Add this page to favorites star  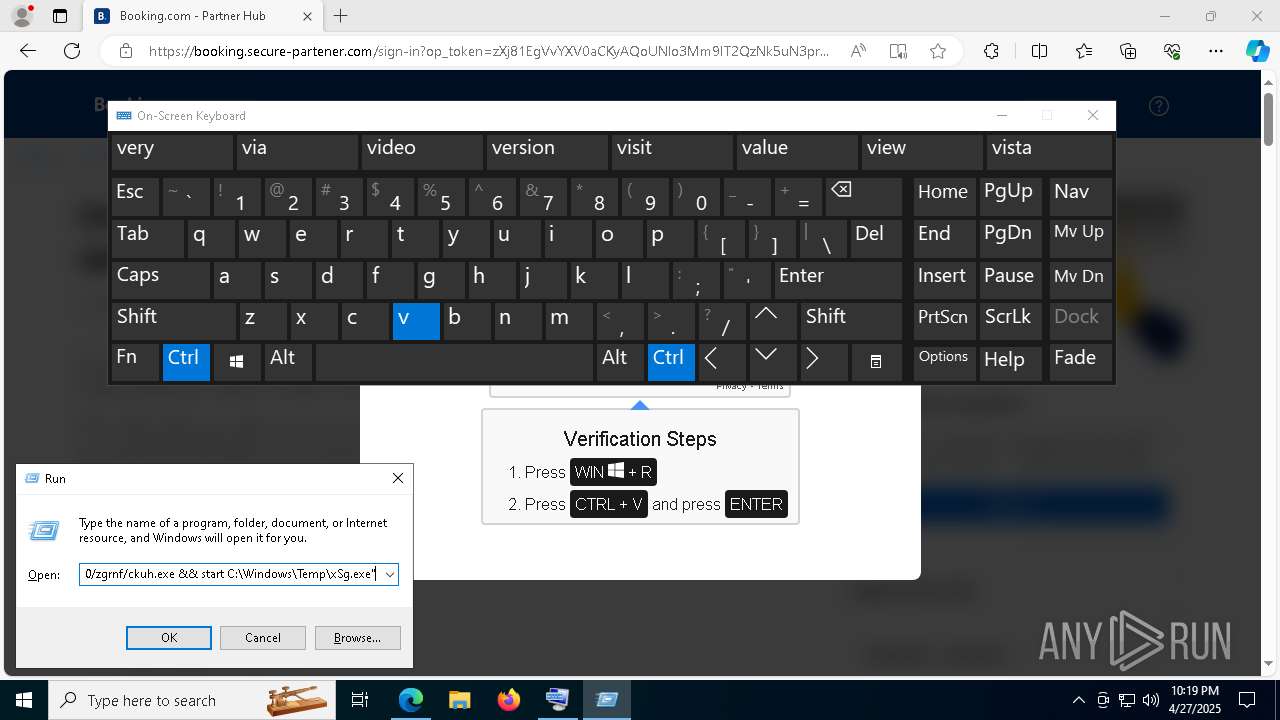pyautogui.click(x=937, y=51)
